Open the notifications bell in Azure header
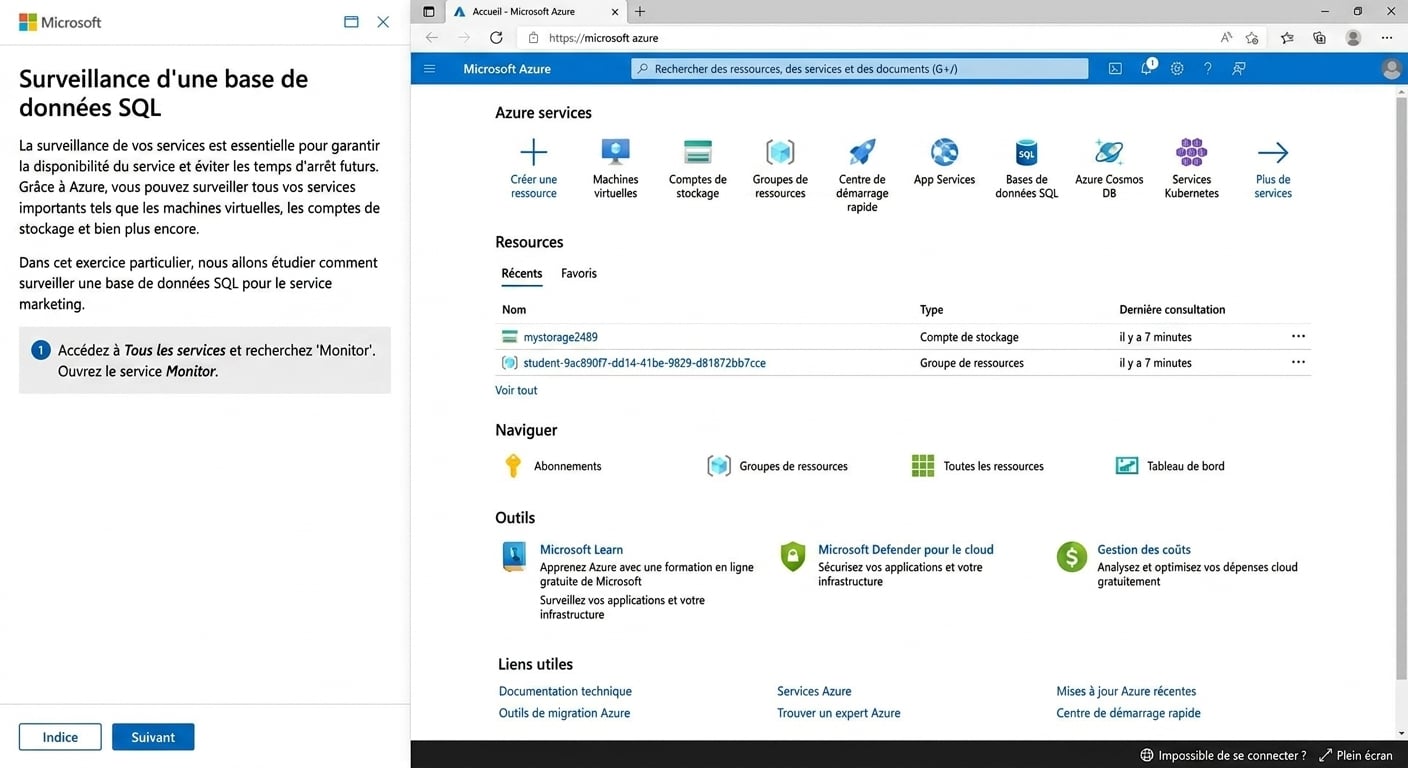Screen dimensions: 1408x768 coord(1147,69)
